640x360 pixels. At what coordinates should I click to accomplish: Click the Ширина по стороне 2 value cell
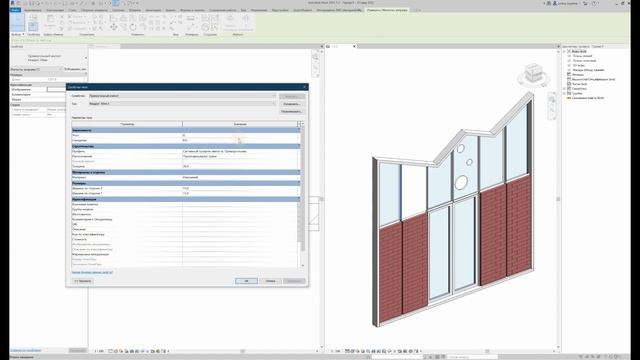[240, 189]
